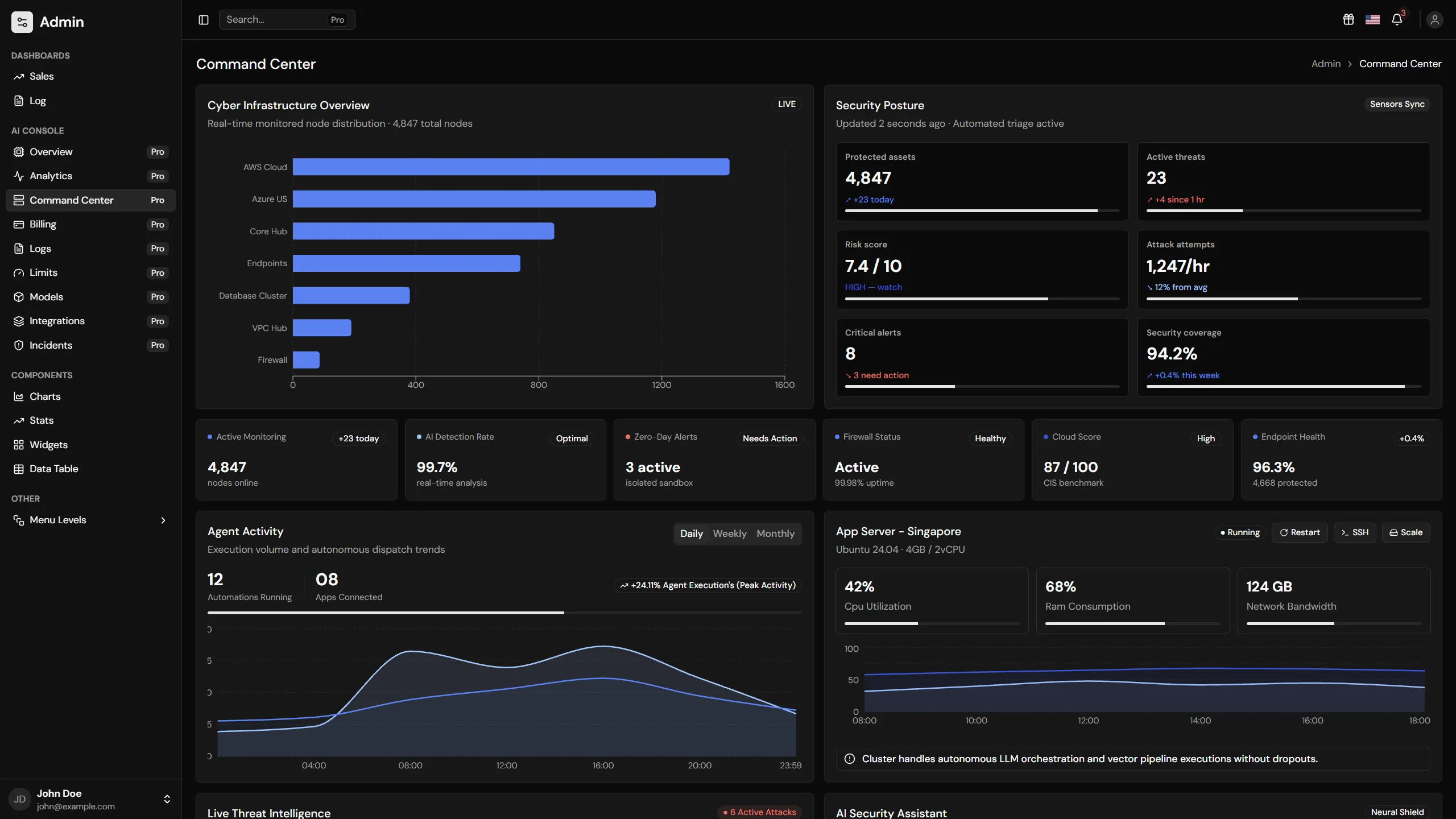The width and height of the screenshot is (1456, 819).
Task: Click the AWS Cloud bar in chart
Action: (x=511, y=167)
